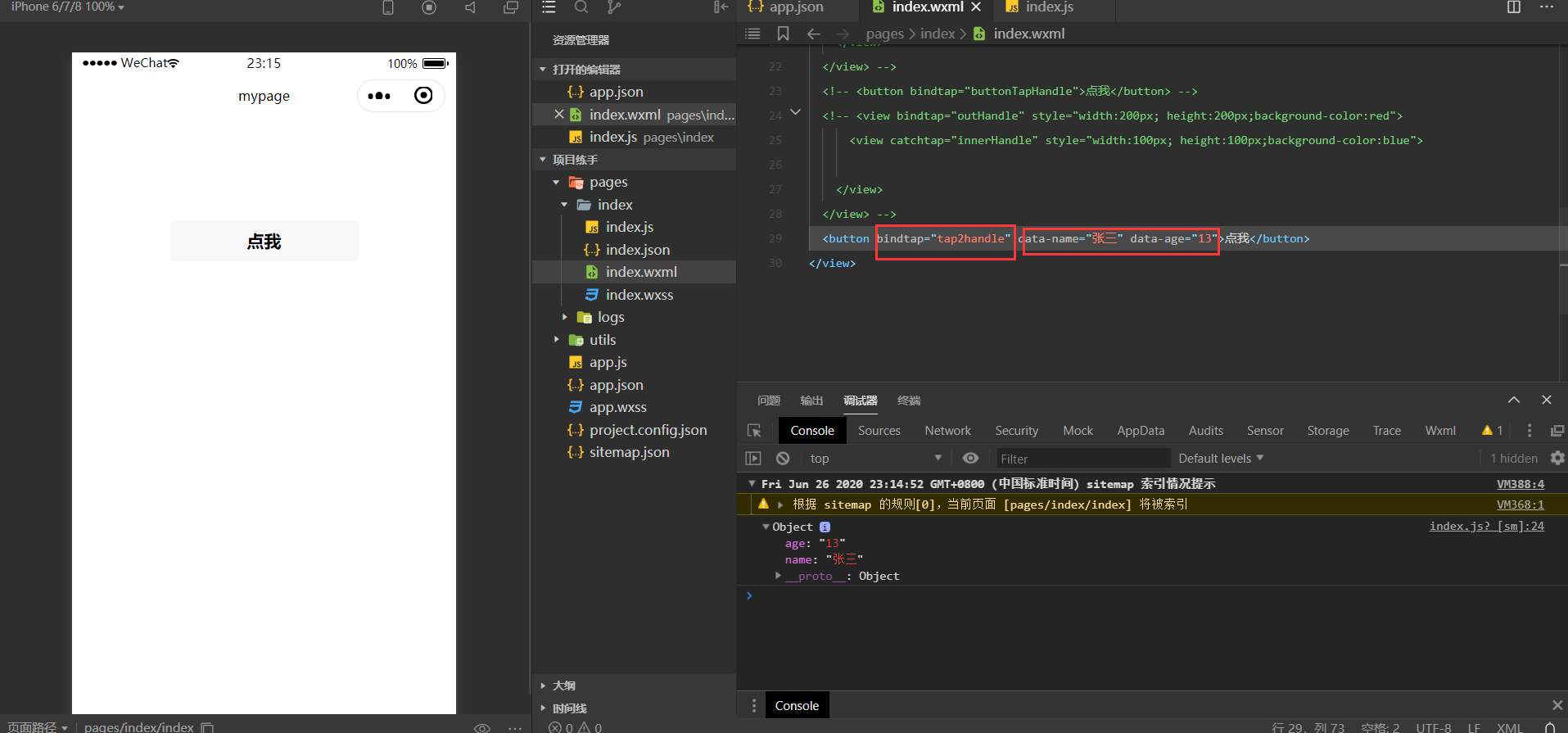Expand the logs folder
The image size is (1568, 733).
click(x=565, y=317)
